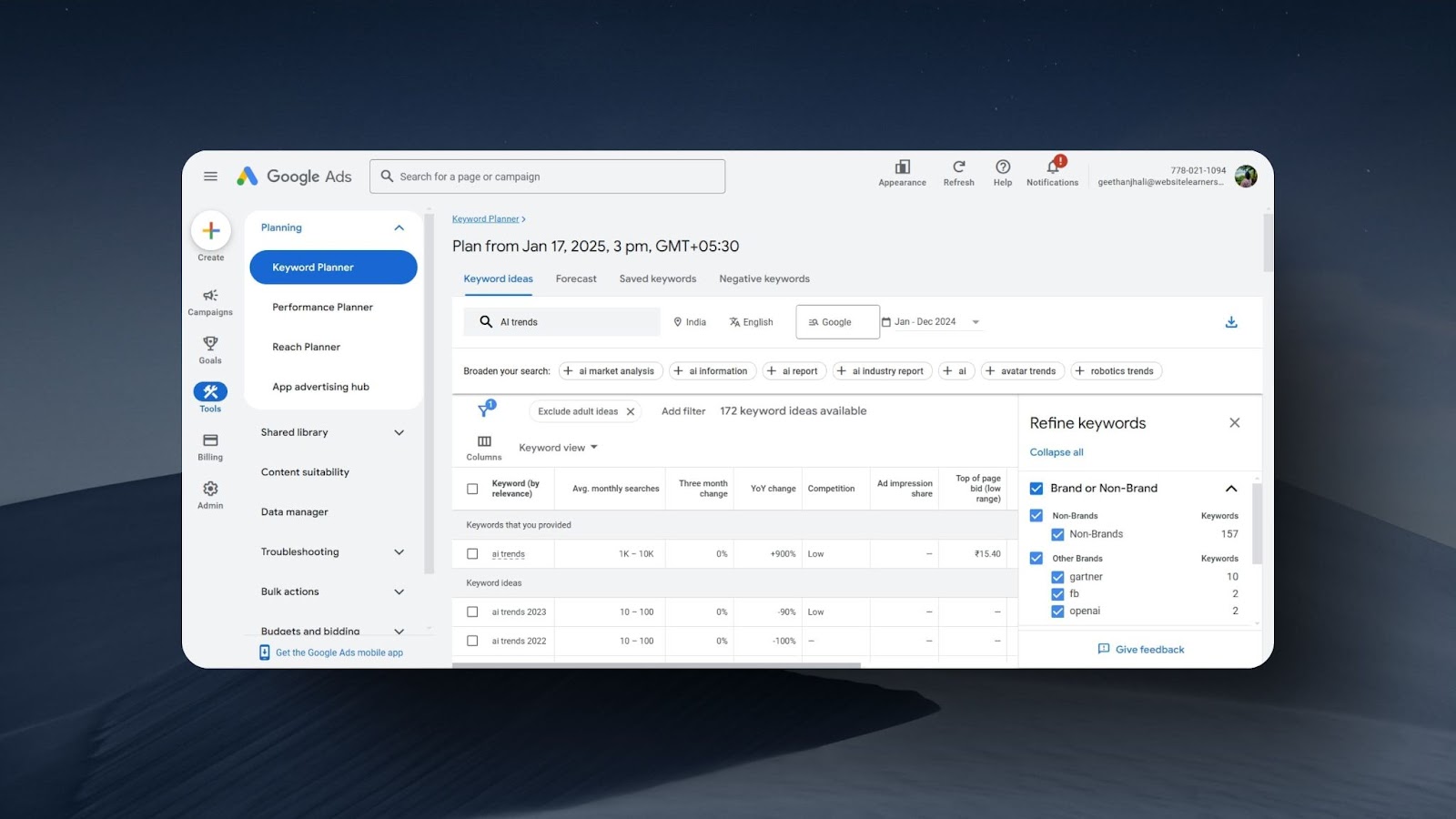Click the Keyword Planner breadcrumb link
The height and width of the screenshot is (819, 1456).
[486, 219]
